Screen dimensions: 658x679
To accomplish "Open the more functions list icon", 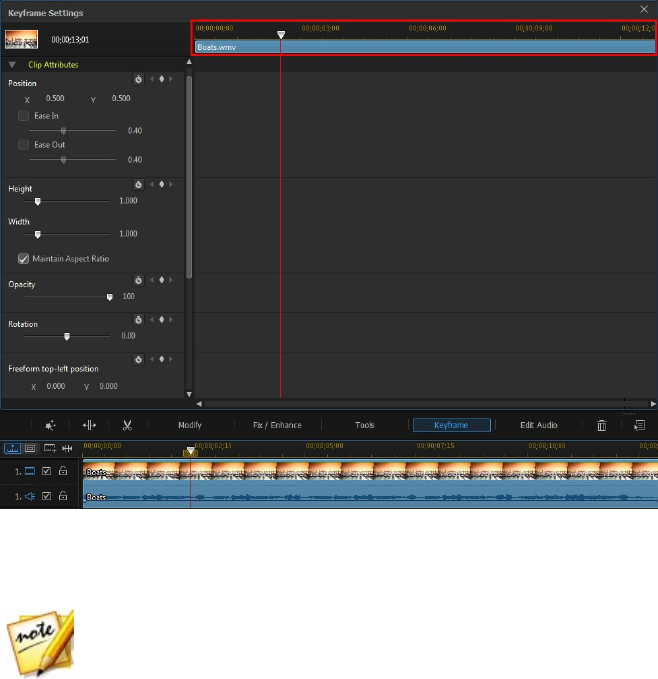I will pyautogui.click(x=639, y=426).
